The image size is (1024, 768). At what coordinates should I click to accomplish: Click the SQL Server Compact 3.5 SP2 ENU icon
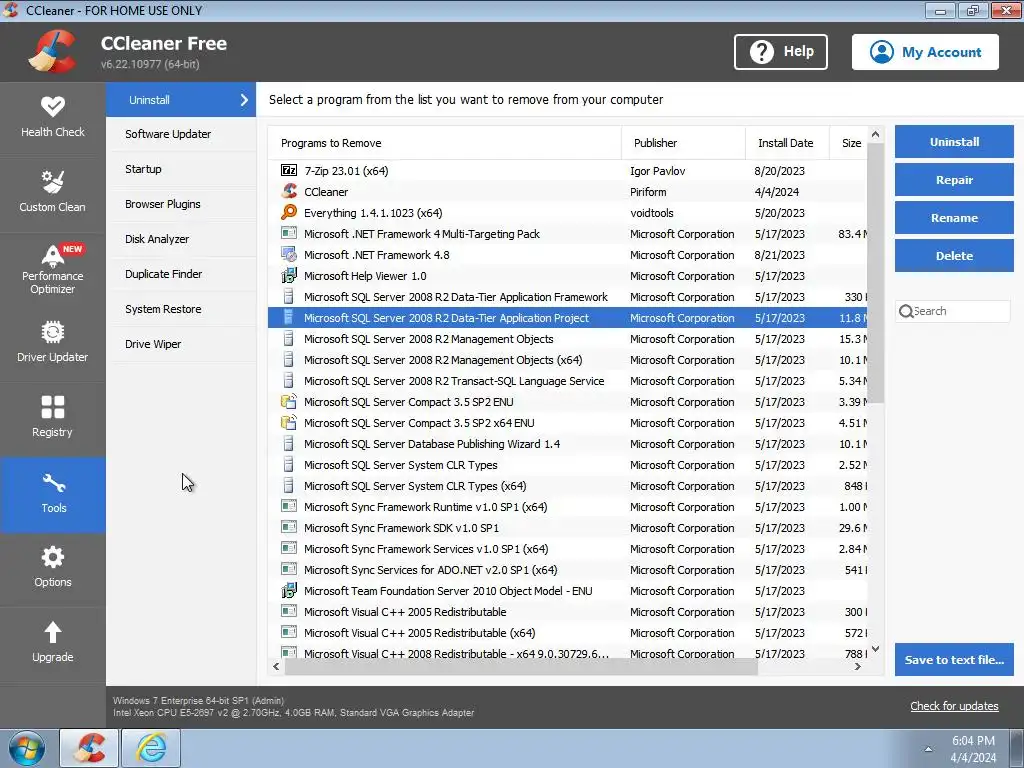pyautogui.click(x=289, y=402)
